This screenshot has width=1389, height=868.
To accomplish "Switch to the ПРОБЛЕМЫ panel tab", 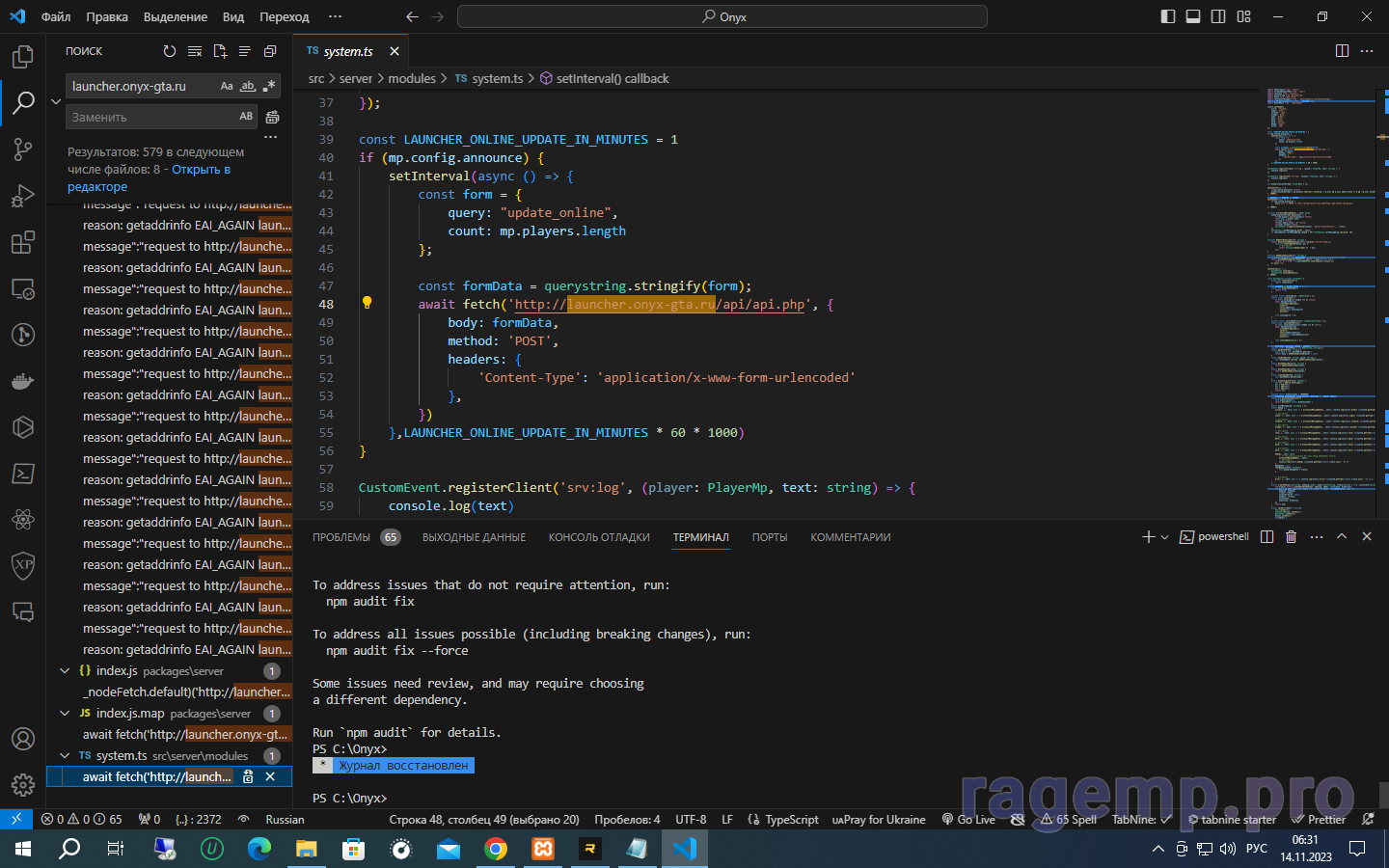I will pos(341,537).
